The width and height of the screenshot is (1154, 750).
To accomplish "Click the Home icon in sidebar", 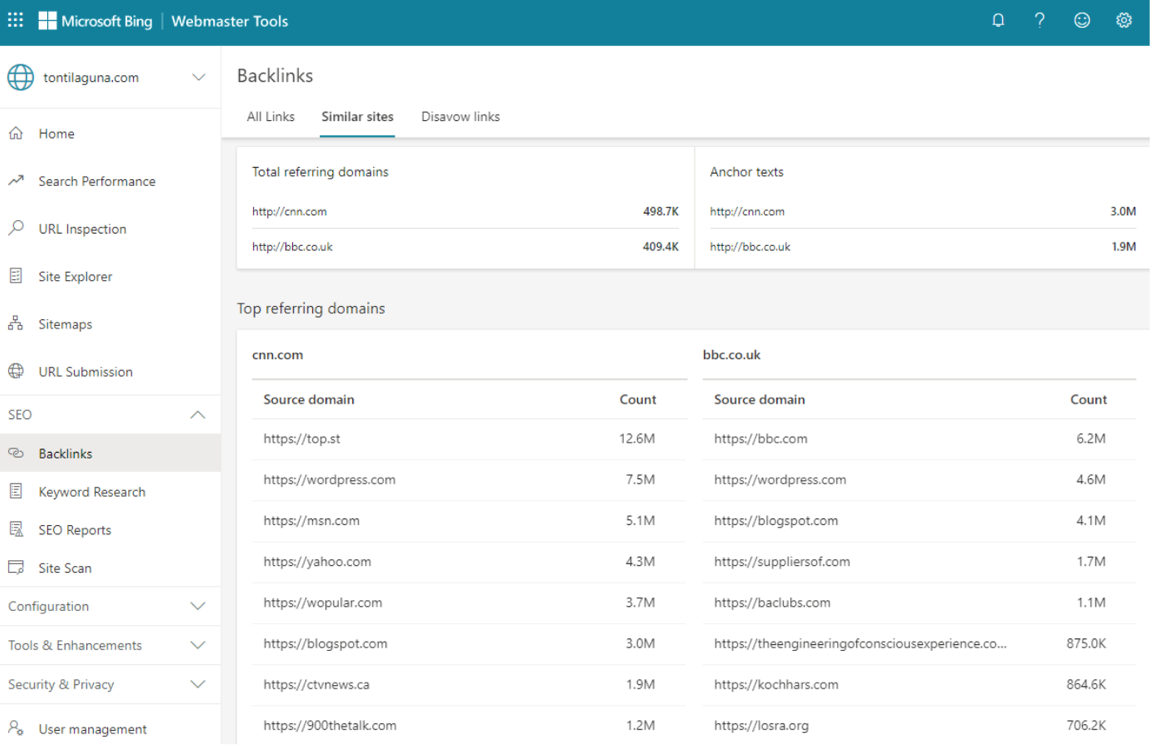I will pyautogui.click(x=16, y=133).
